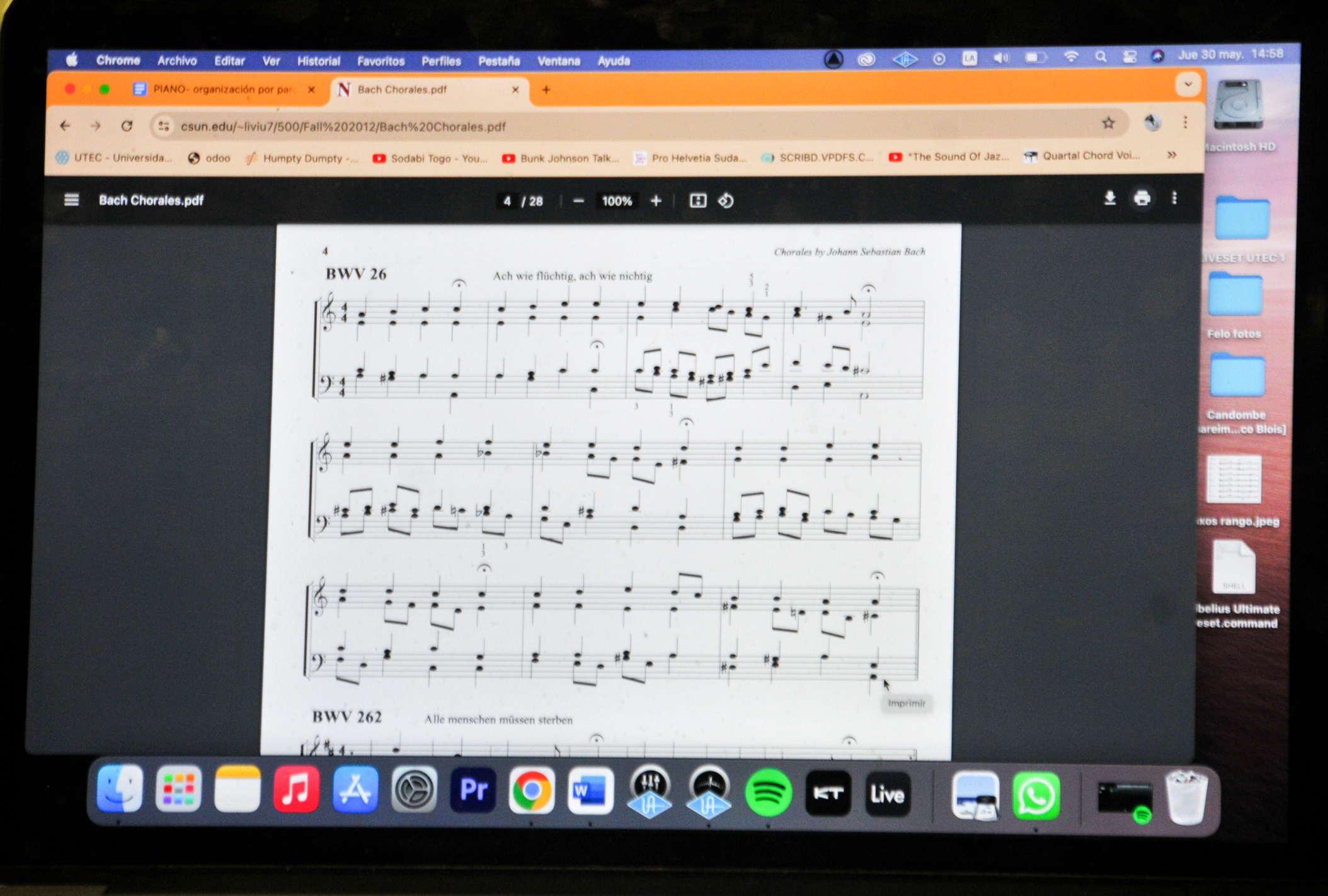Click the browser forward arrow
This screenshot has width=1328, height=896.
click(96, 126)
